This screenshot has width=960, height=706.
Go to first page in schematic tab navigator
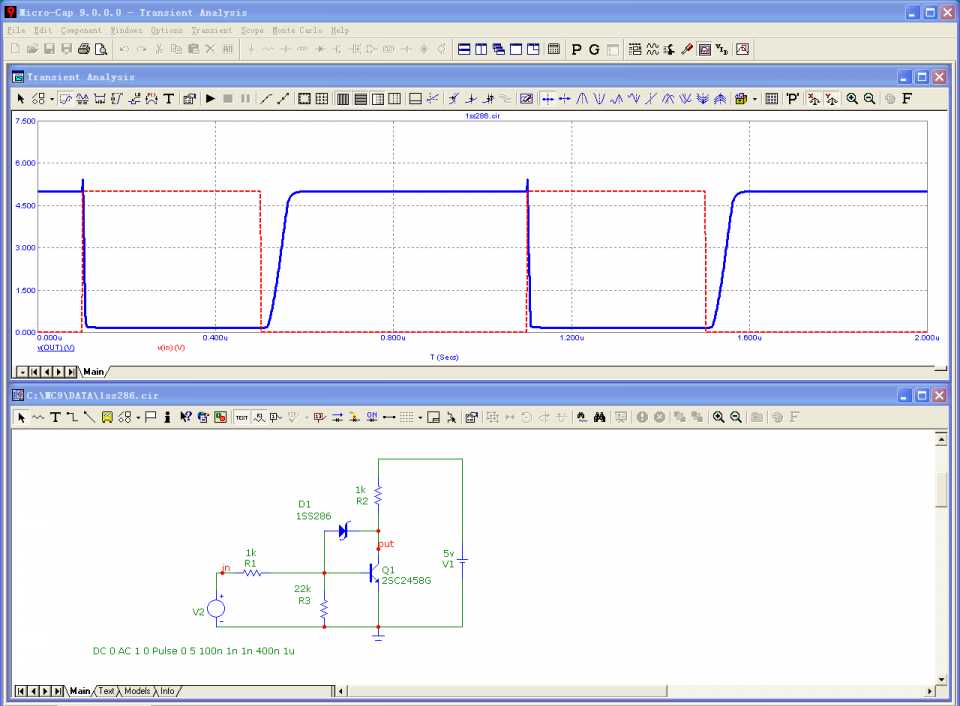coord(21,691)
